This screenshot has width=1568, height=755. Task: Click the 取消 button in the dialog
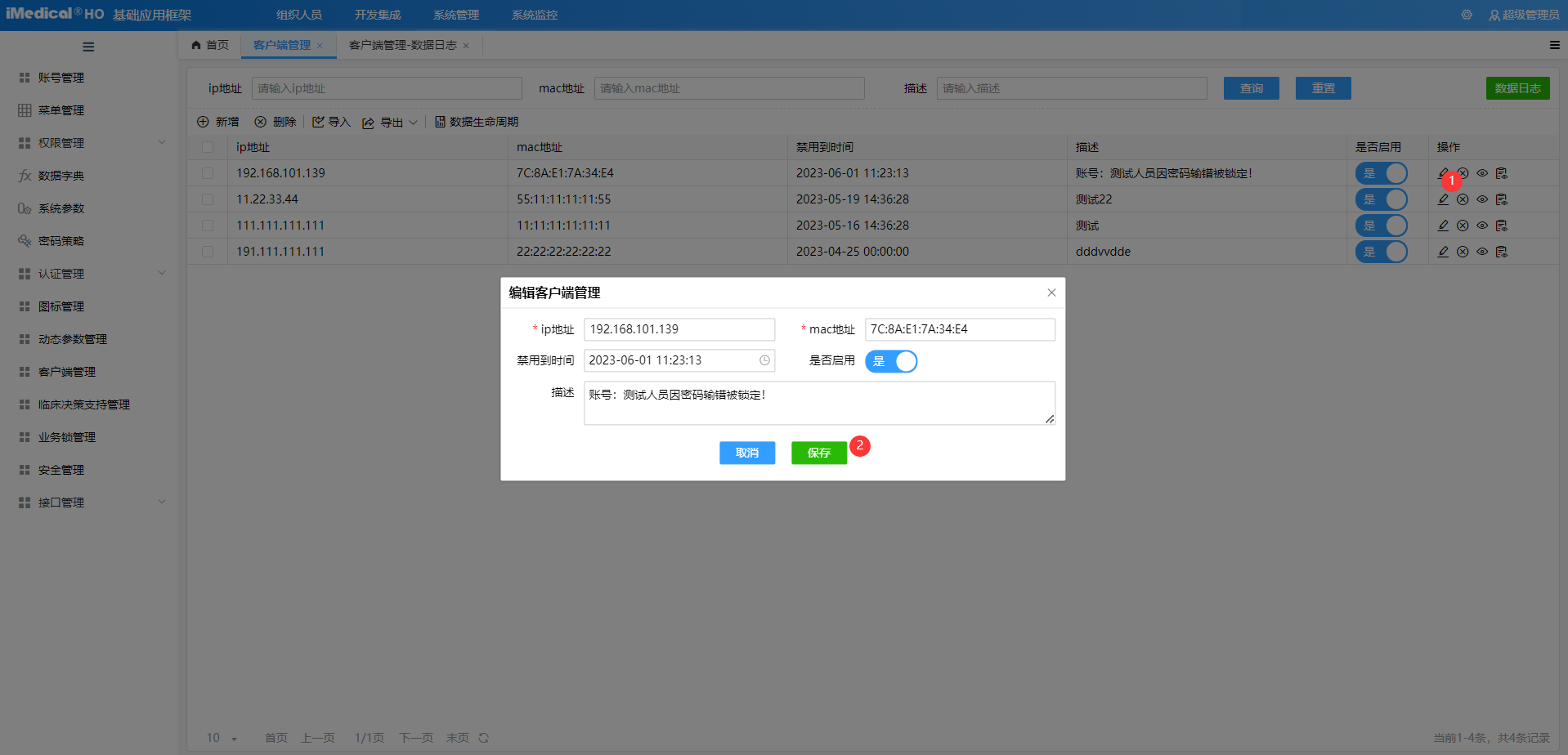click(x=747, y=453)
